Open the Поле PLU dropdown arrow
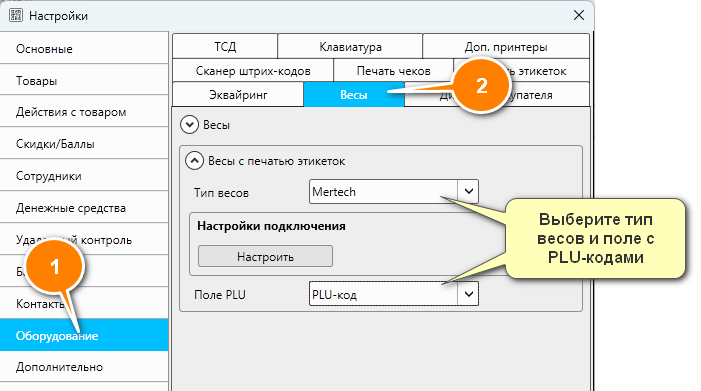701x391 pixels. 468,294
